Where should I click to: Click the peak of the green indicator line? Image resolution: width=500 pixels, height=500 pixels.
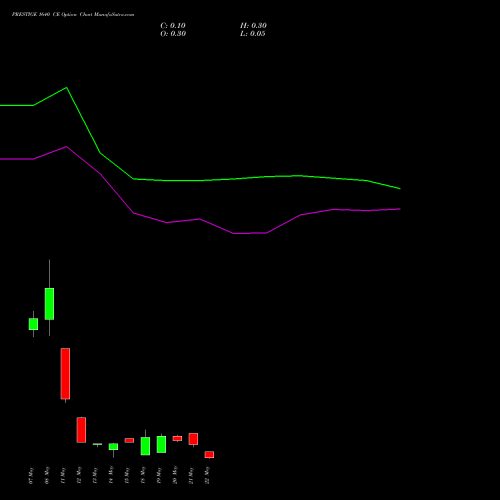(x=67, y=87)
